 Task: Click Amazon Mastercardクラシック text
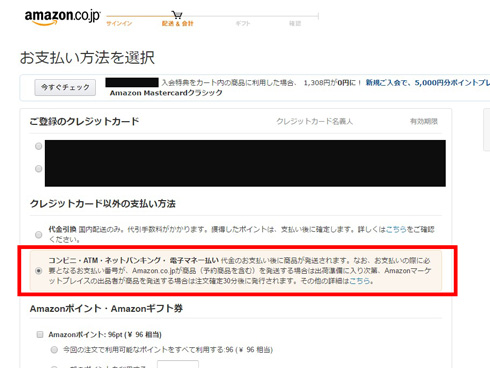(x=166, y=93)
